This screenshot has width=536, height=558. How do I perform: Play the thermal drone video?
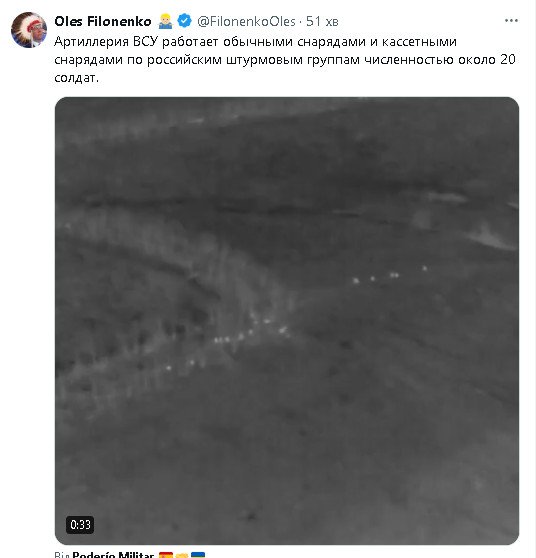287,321
